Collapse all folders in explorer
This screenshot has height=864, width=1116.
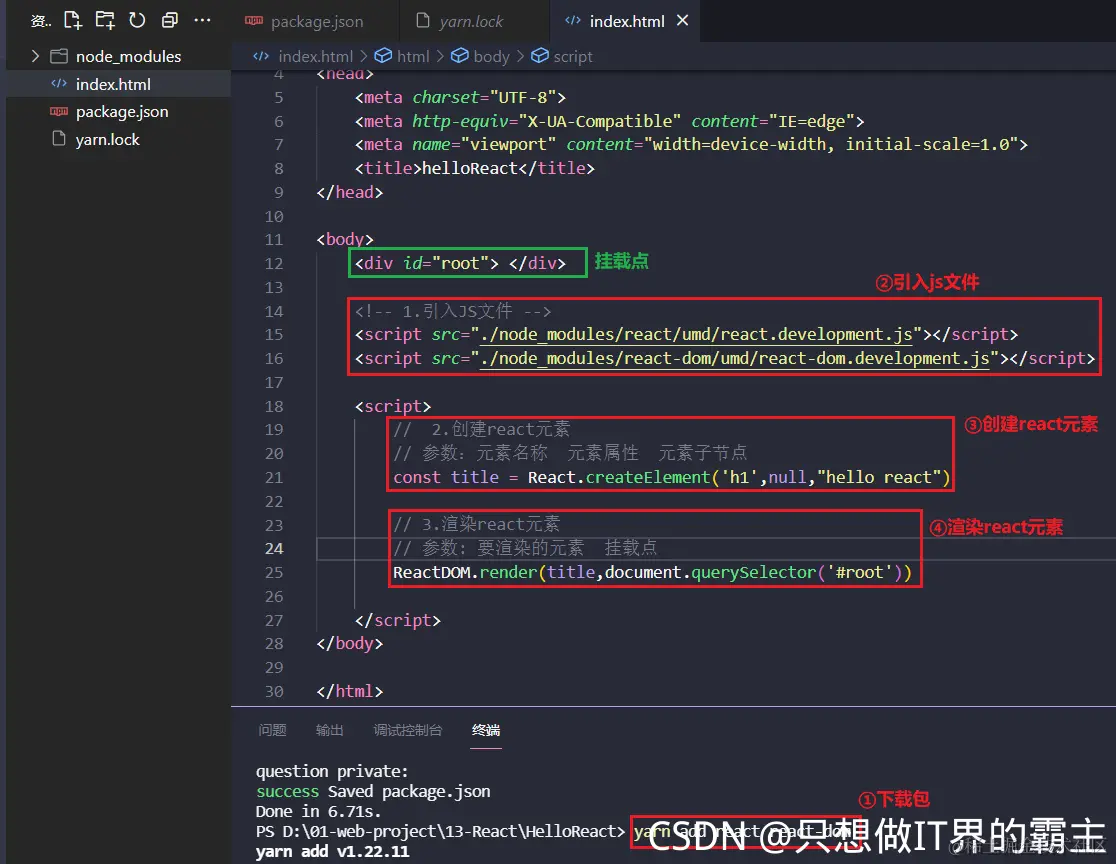(x=169, y=20)
